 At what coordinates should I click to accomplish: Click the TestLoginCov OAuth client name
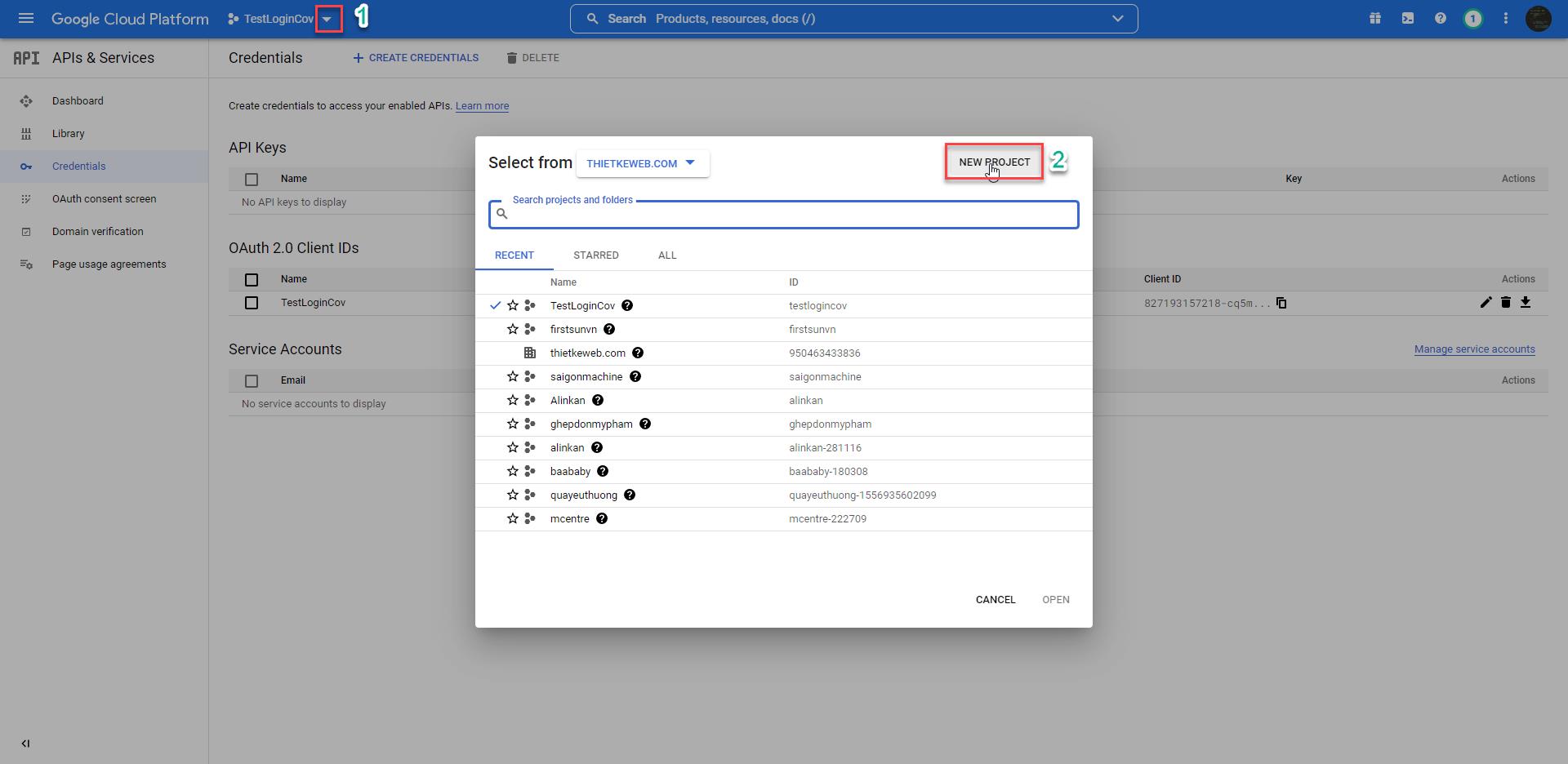[x=313, y=303]
